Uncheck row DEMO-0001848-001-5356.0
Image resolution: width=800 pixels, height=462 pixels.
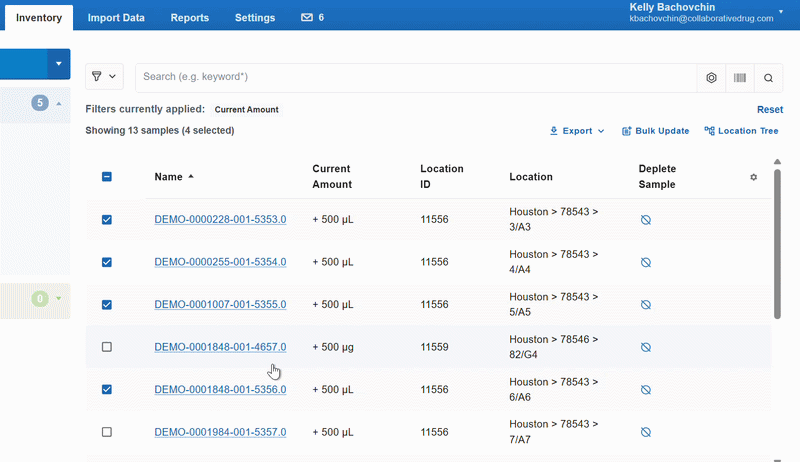pos(107,390)
